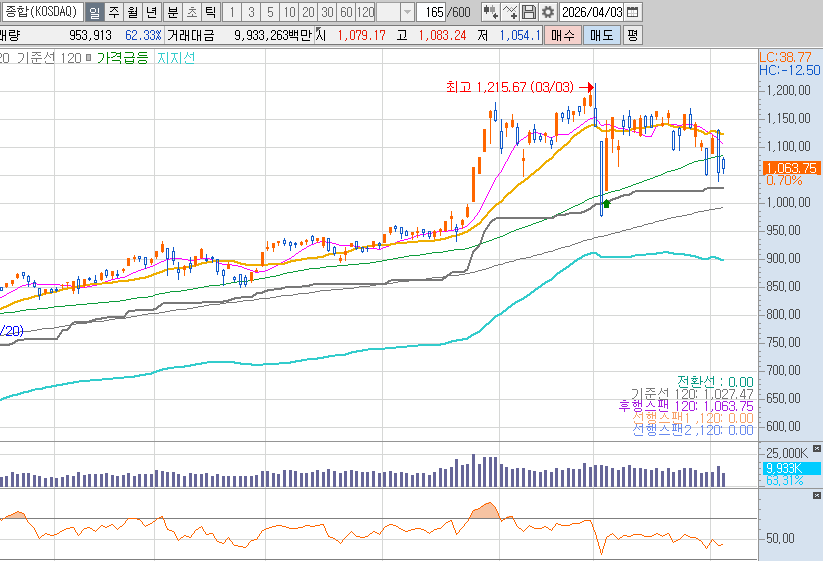Screen dimensions: 823x561
Task: Click the volume value 953,913
Action: pyautogui.click(x=90, y=35)
